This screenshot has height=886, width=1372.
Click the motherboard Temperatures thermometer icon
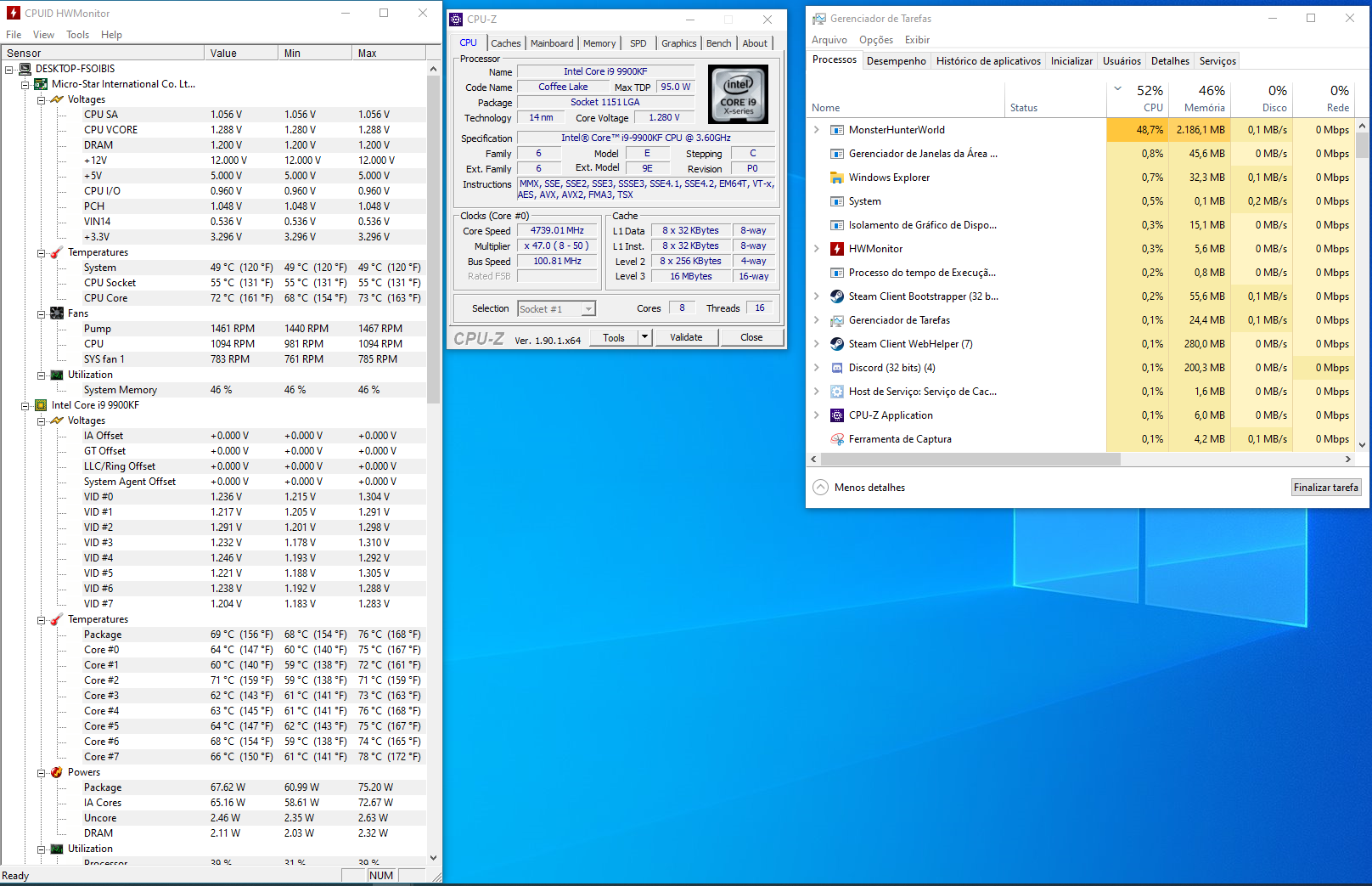pos(57,252)
